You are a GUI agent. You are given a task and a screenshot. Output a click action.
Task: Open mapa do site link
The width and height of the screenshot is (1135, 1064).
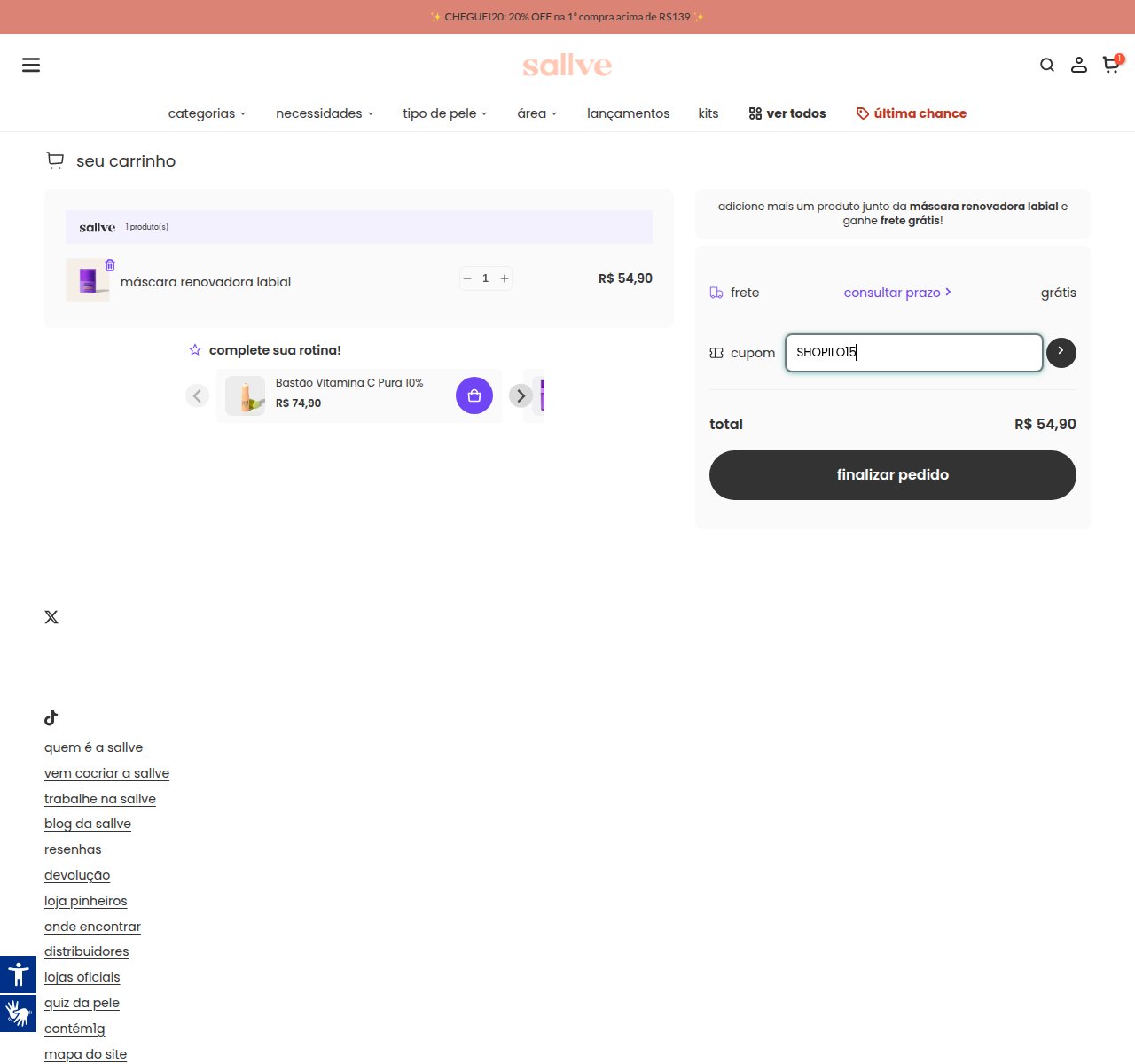[x=86, y=1054]
